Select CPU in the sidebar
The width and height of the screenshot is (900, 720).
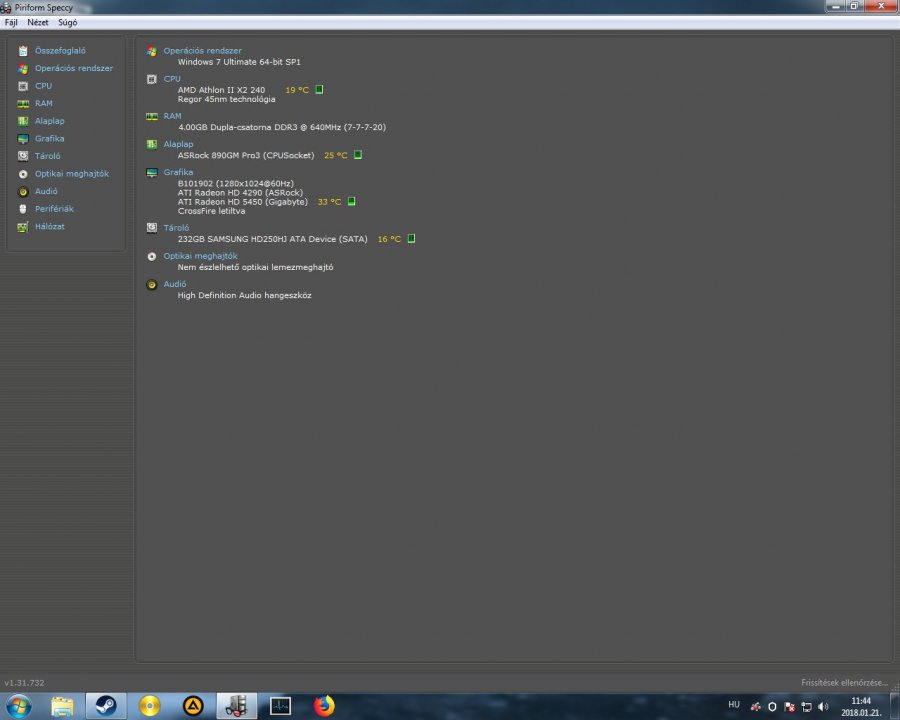[x=44, y=86]
